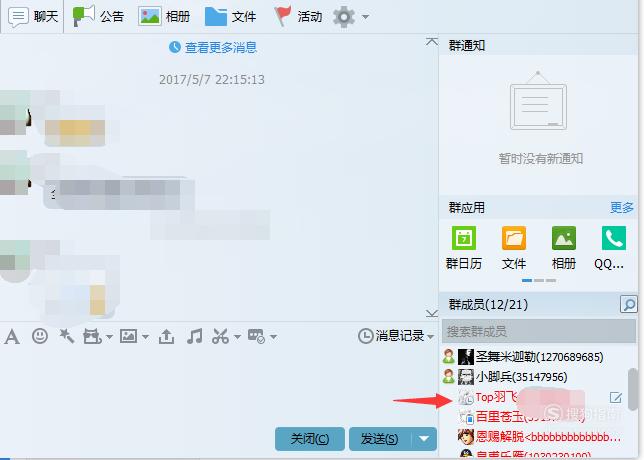Click 小脚兵's avatar thumbnail
The width and height of the screenshot is (644, 460).
click(466, 377)
